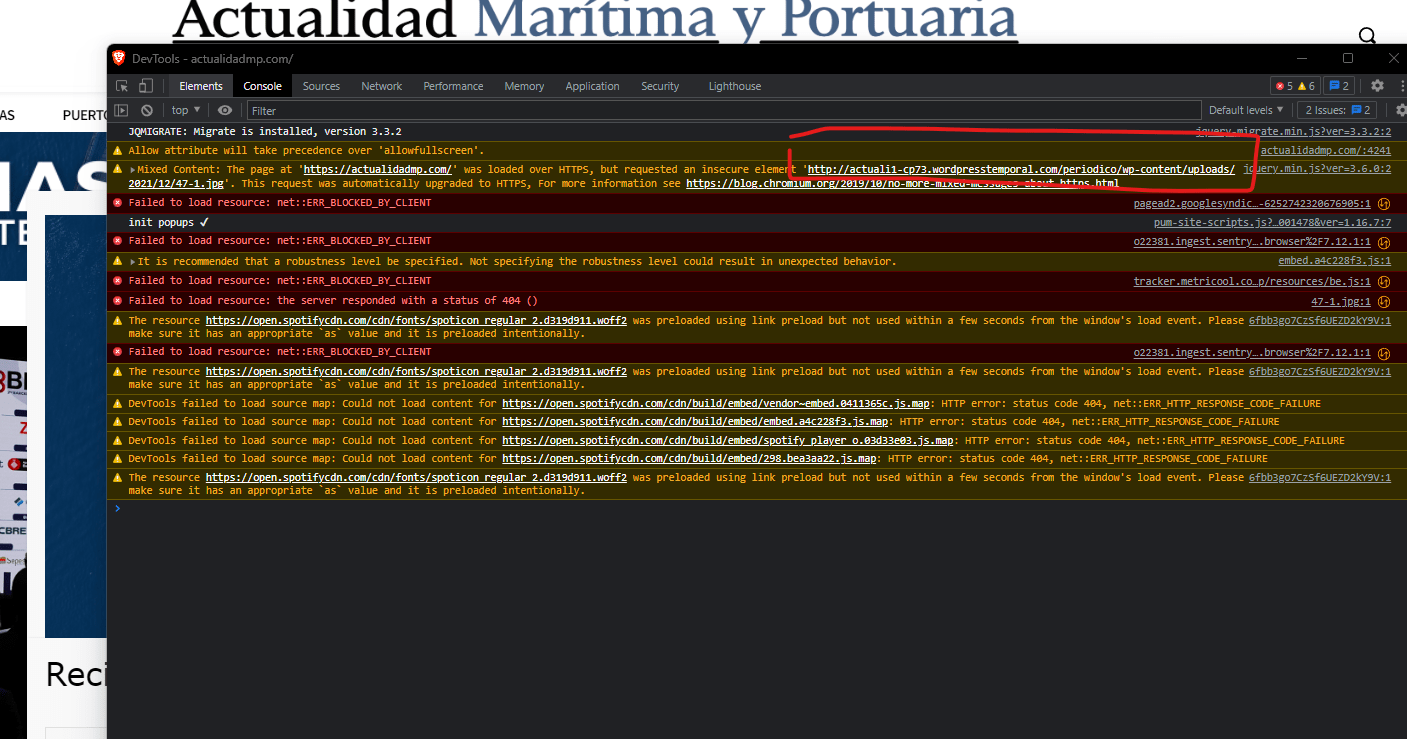This screenshot has height=739, width=1407.
Task: Expand the robustness level warning message
Action: (x=132, y=262)
